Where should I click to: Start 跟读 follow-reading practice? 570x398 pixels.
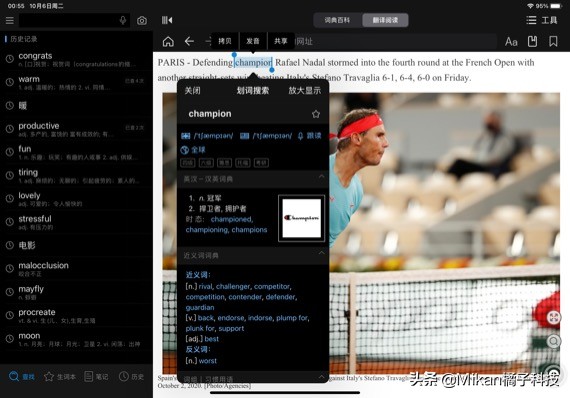pyautogui.click(x=309, y=136)
